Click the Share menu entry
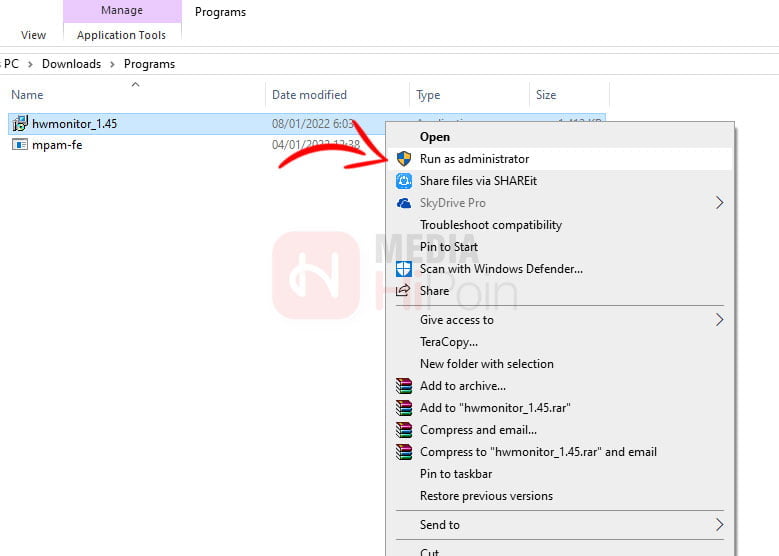The height and width of the screenshot is (556, 779). 560,291
